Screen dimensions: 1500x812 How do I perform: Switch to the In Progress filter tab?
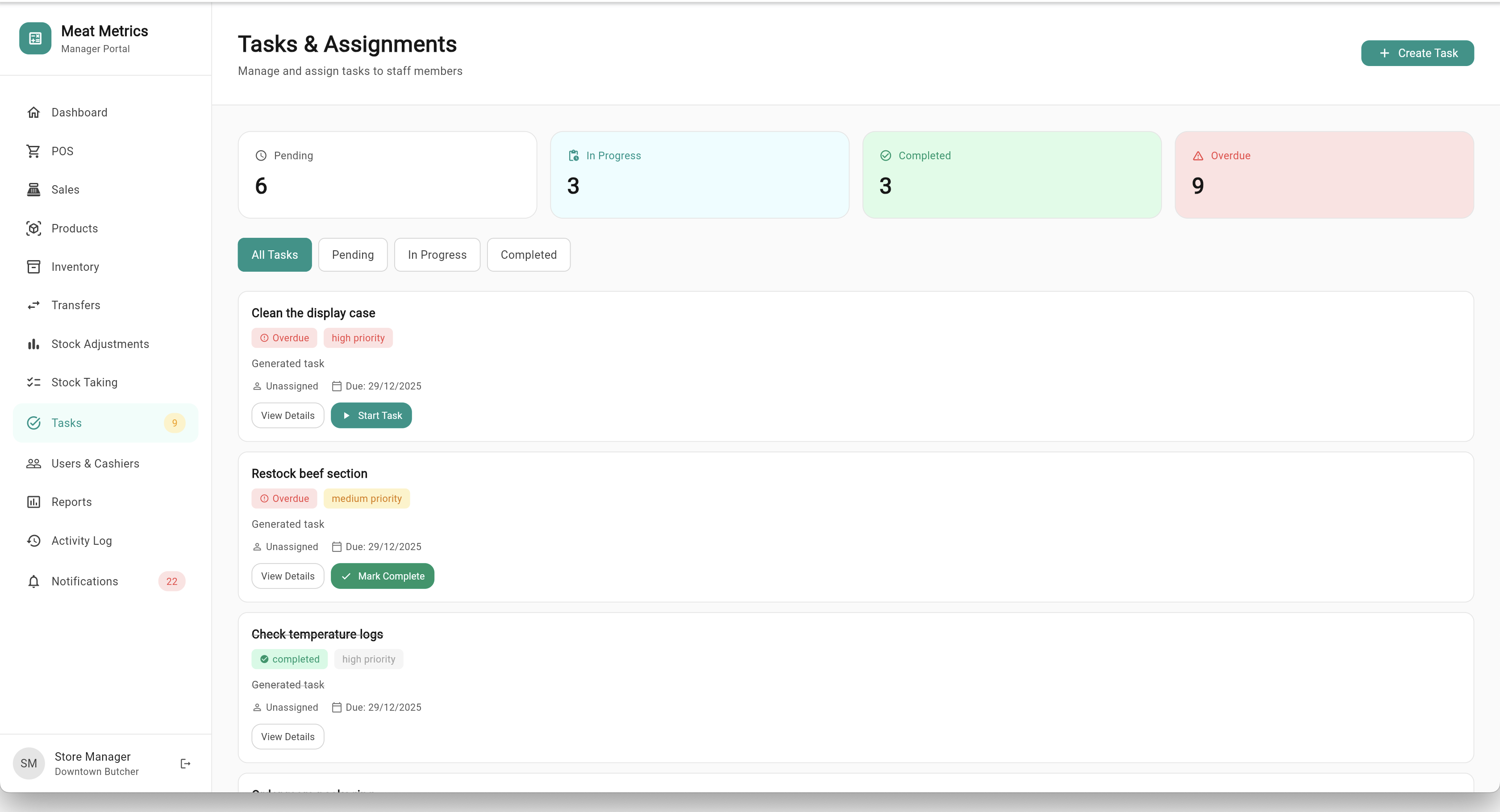click(x=437, y=254)
